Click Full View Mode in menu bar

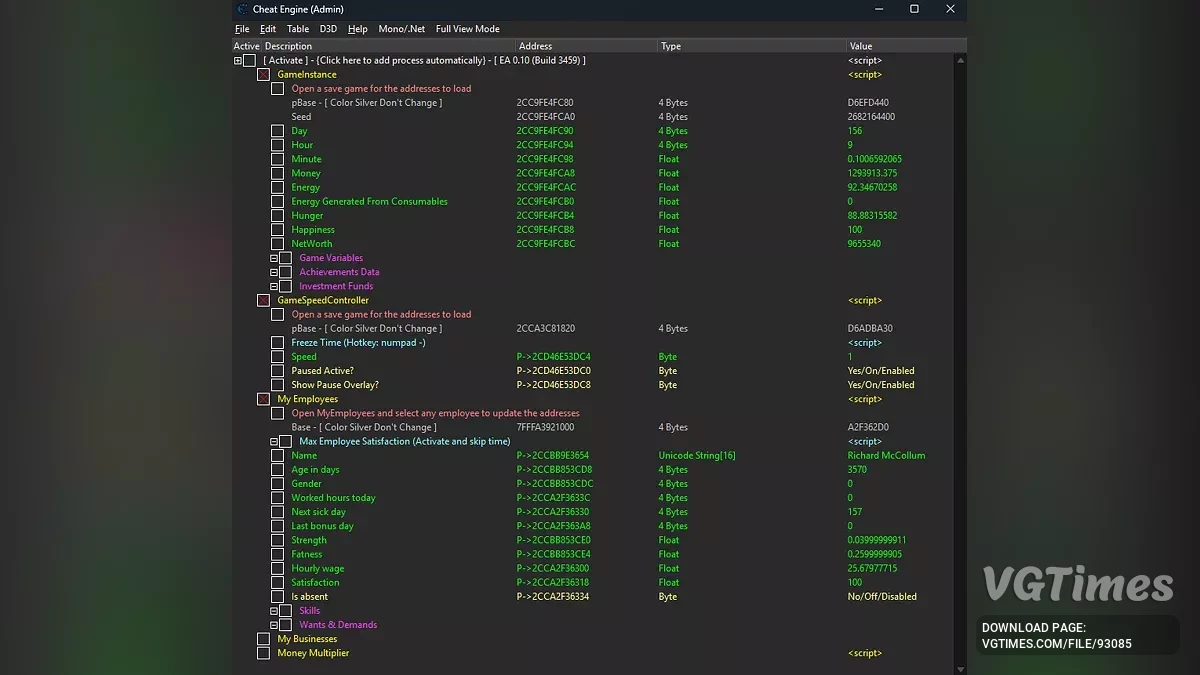pyautogui.click(x=467, y=29)
